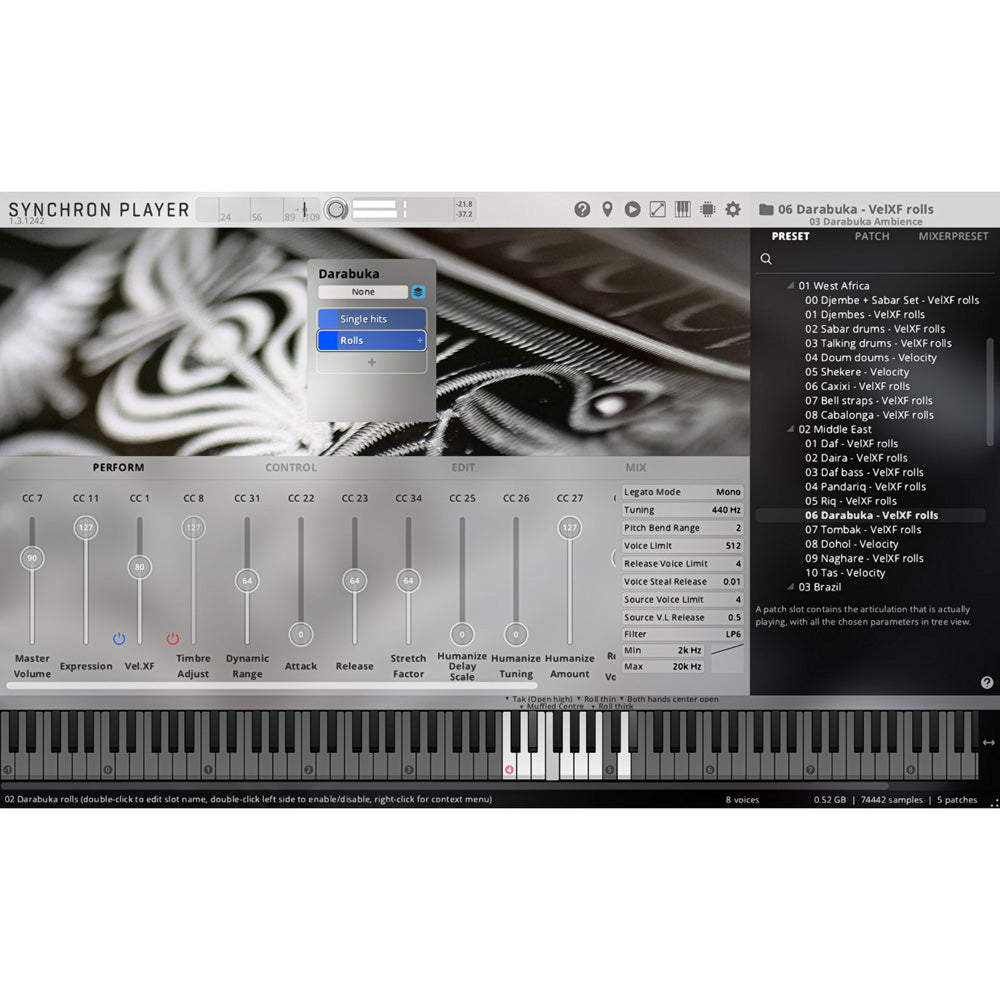
Task: Select preset 03 Talking drums - VelXF rolls
Action: click(878, 343)
